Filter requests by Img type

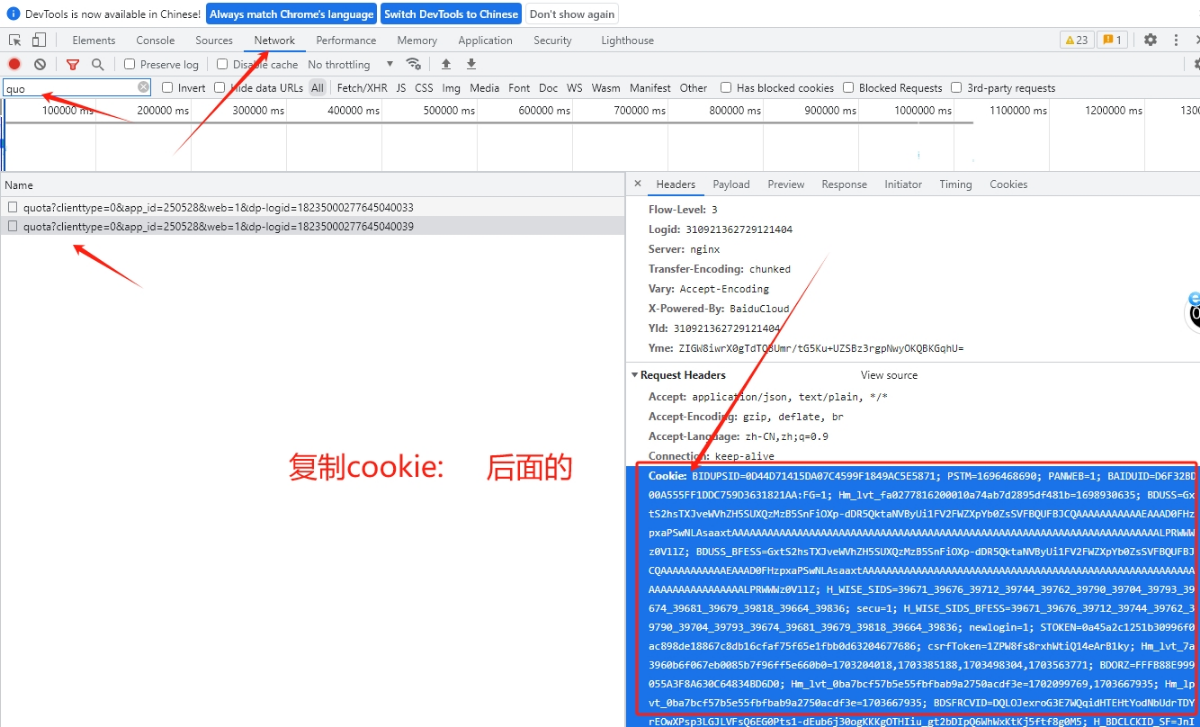[451, 88]
